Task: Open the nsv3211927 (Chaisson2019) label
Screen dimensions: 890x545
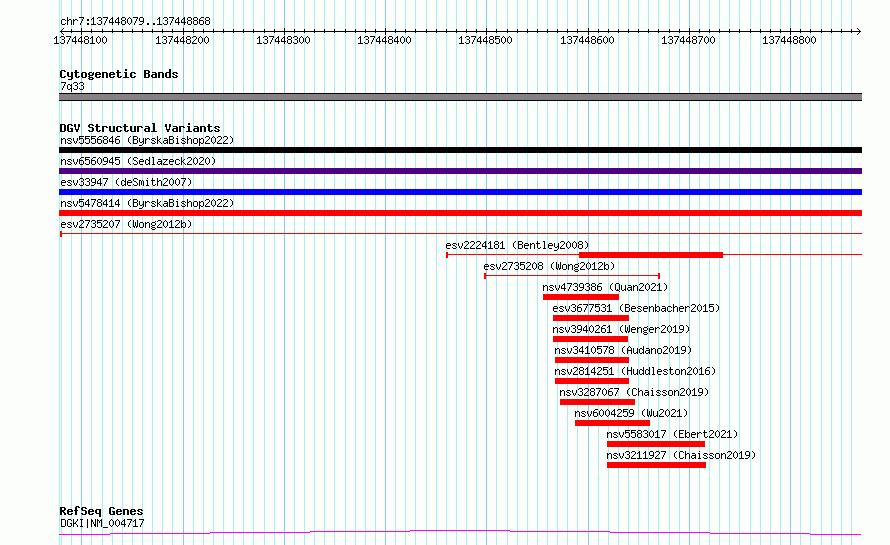Action: coord(681,455)
